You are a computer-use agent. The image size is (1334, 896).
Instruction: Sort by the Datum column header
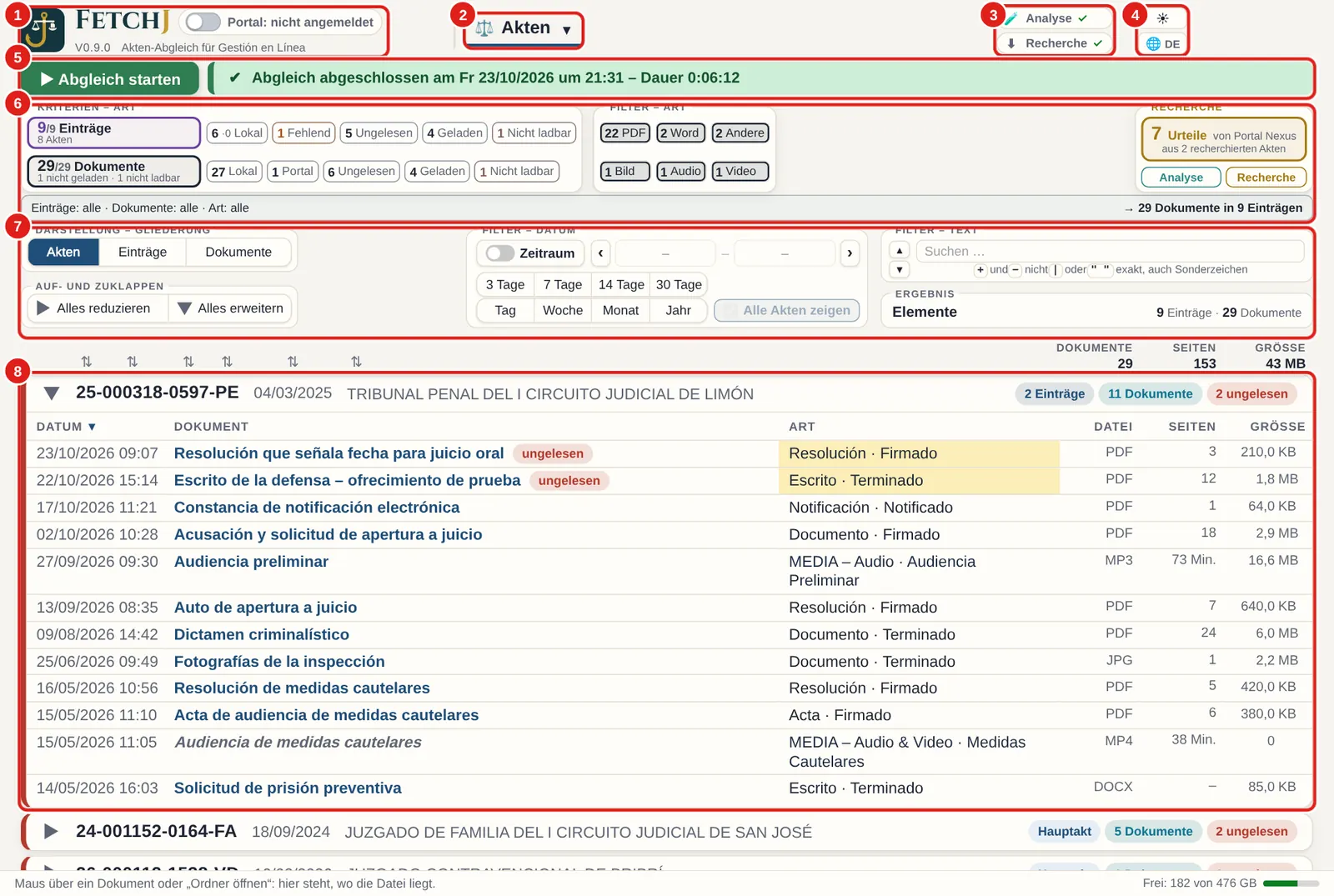tap(67, 427)
